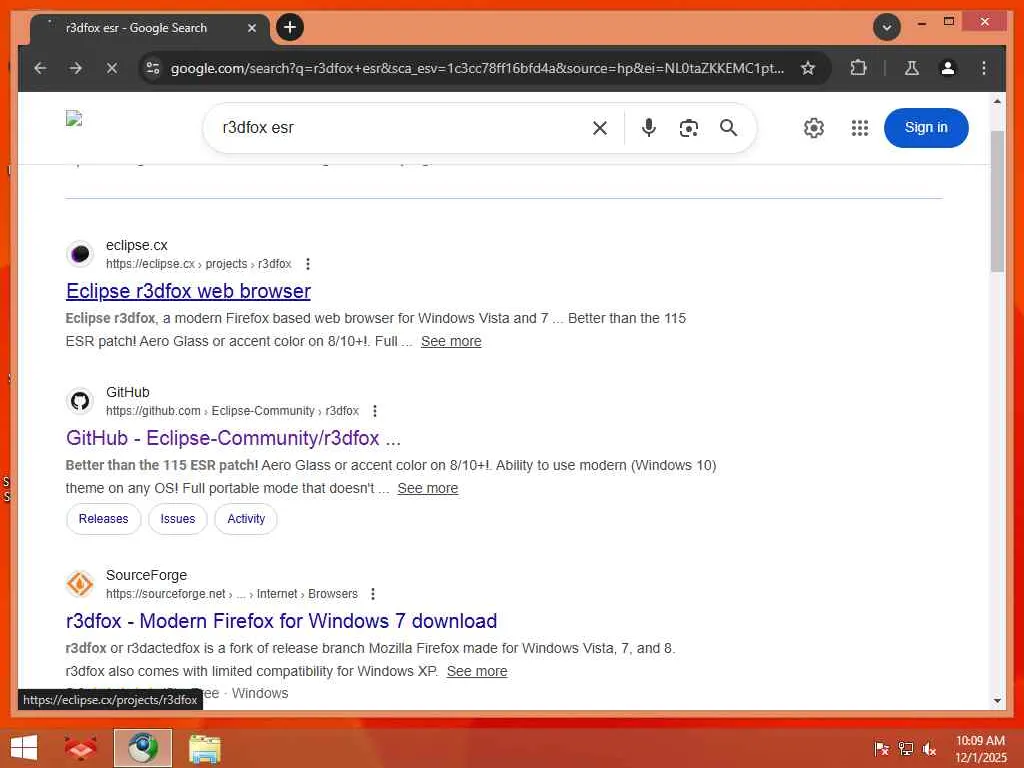Click the SourceForge favicon
Image resolution: width=1024 pixels, height=768 pixels.
(80, 583)
